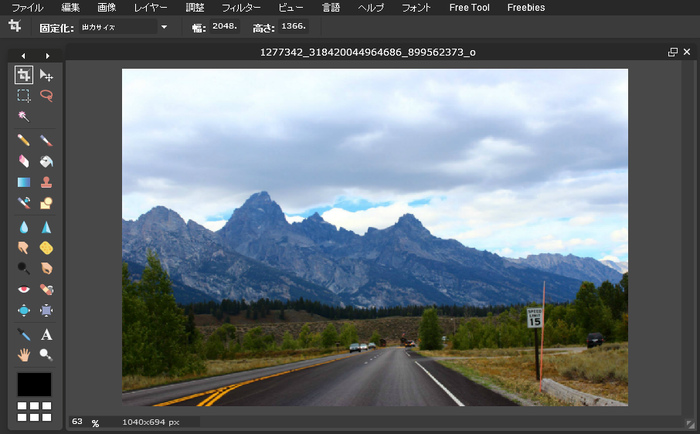Select the Spot Heal bandage tool
The width and height of the screenshot is (700, 434).
coord(46,289)
